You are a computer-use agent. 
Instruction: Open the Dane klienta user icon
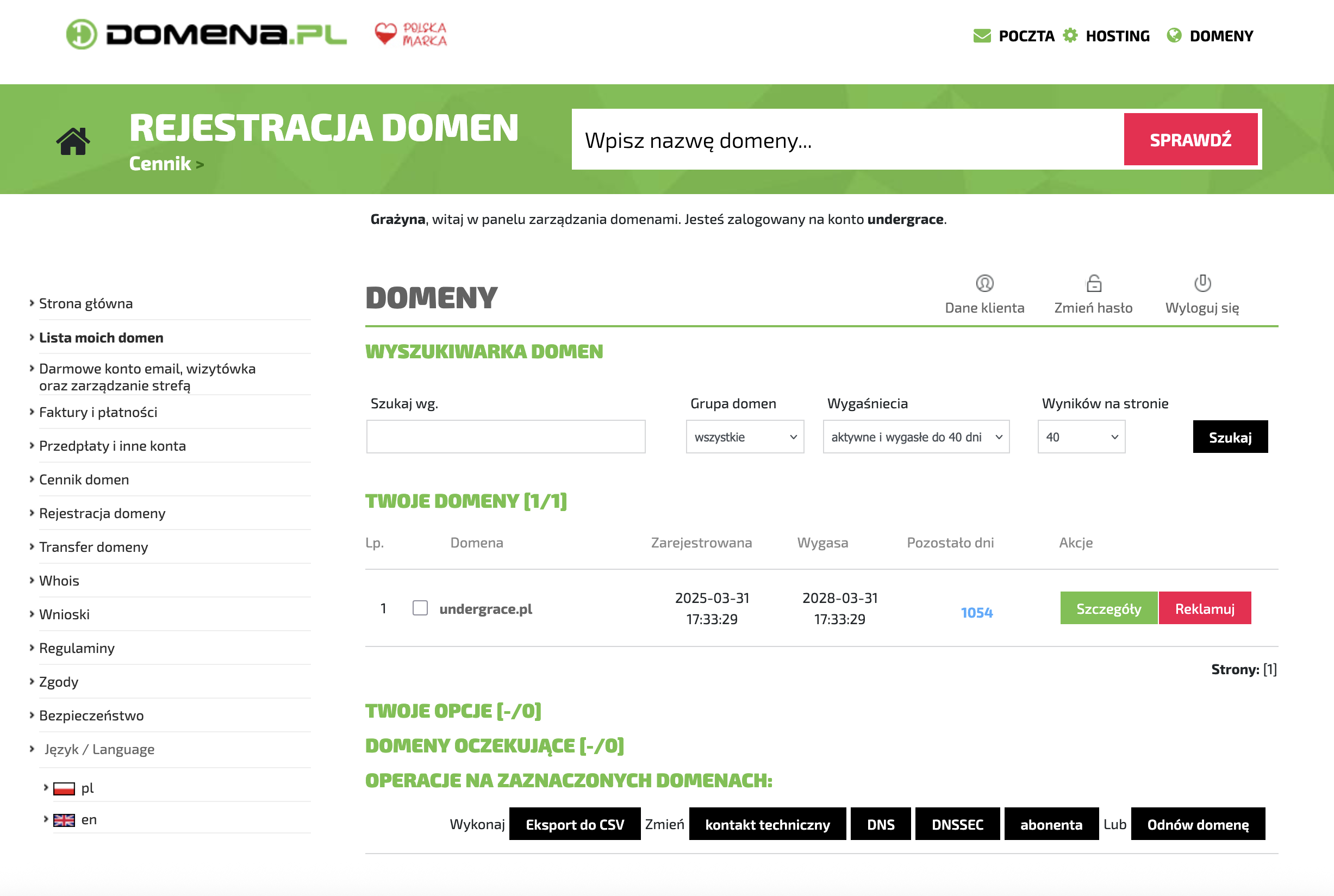click(x=984, y=283)
